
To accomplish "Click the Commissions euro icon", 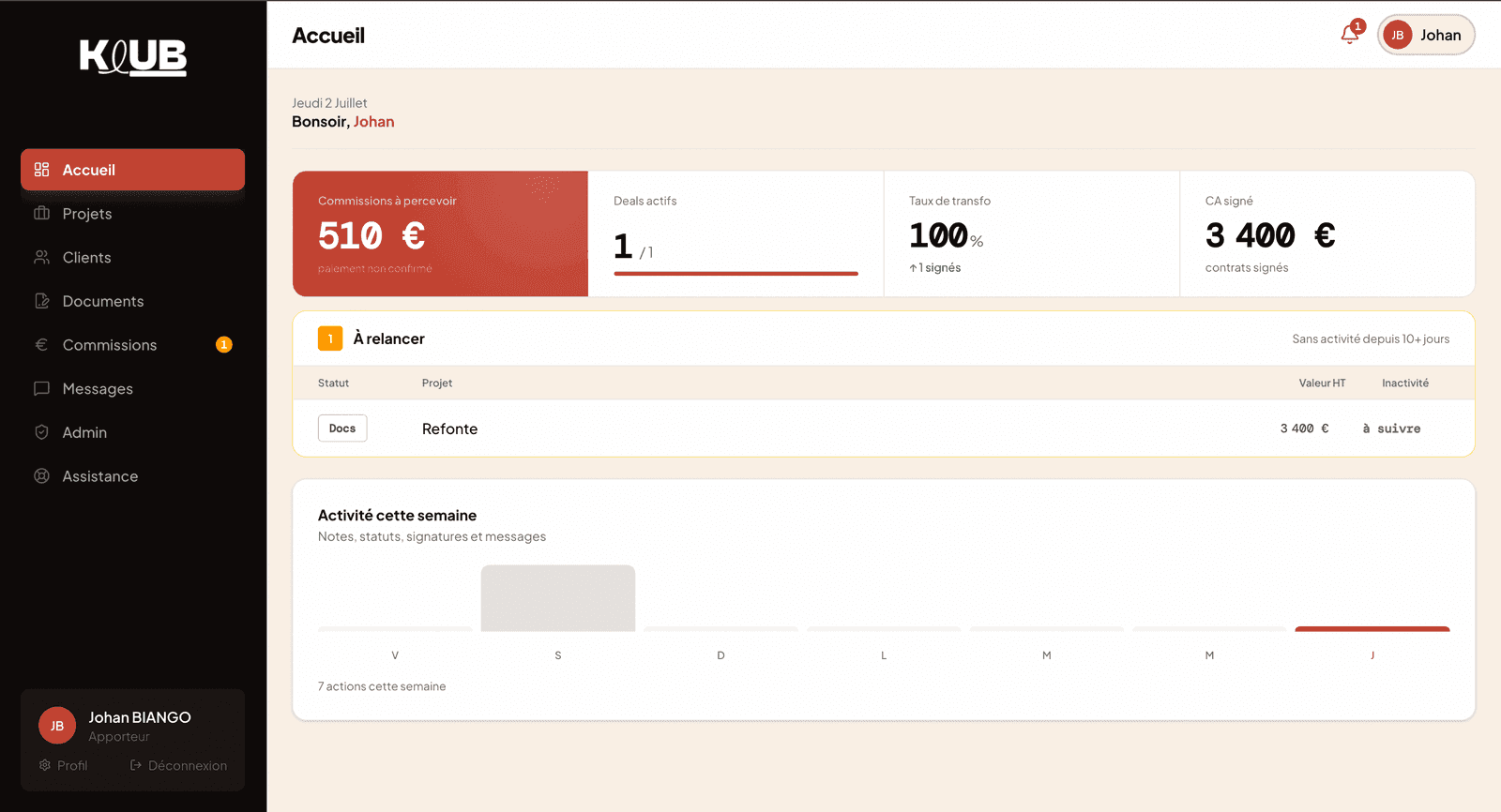I will (41, 345).
